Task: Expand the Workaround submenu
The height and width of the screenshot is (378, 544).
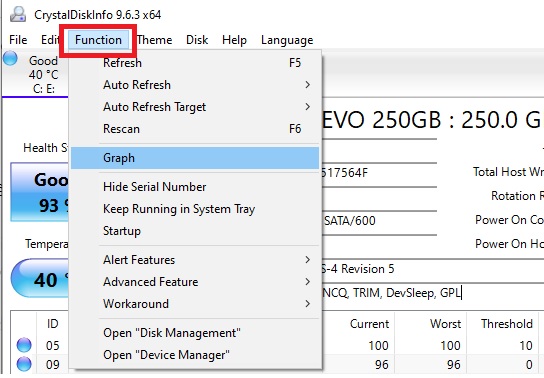Action: 195,304
